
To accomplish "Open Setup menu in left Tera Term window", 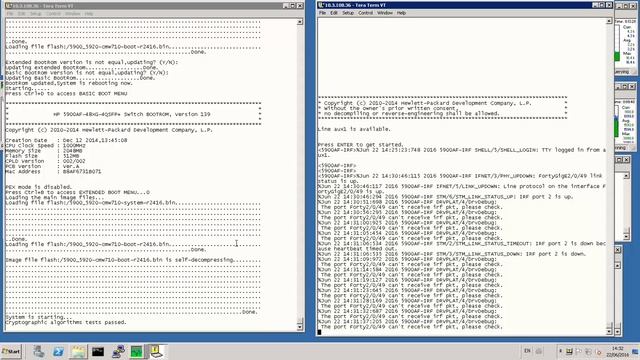I will (36, 14).
